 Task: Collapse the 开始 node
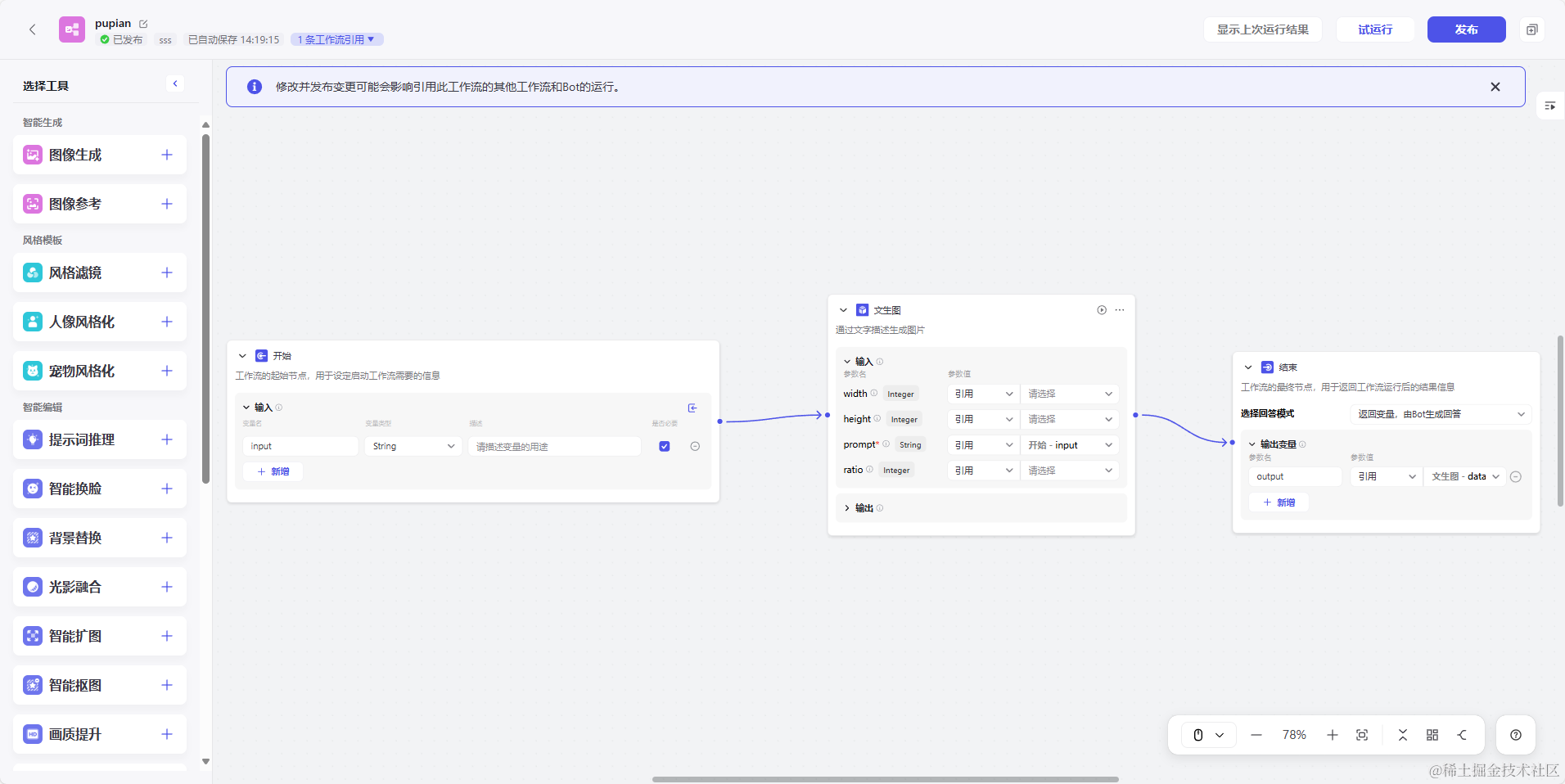242,356
